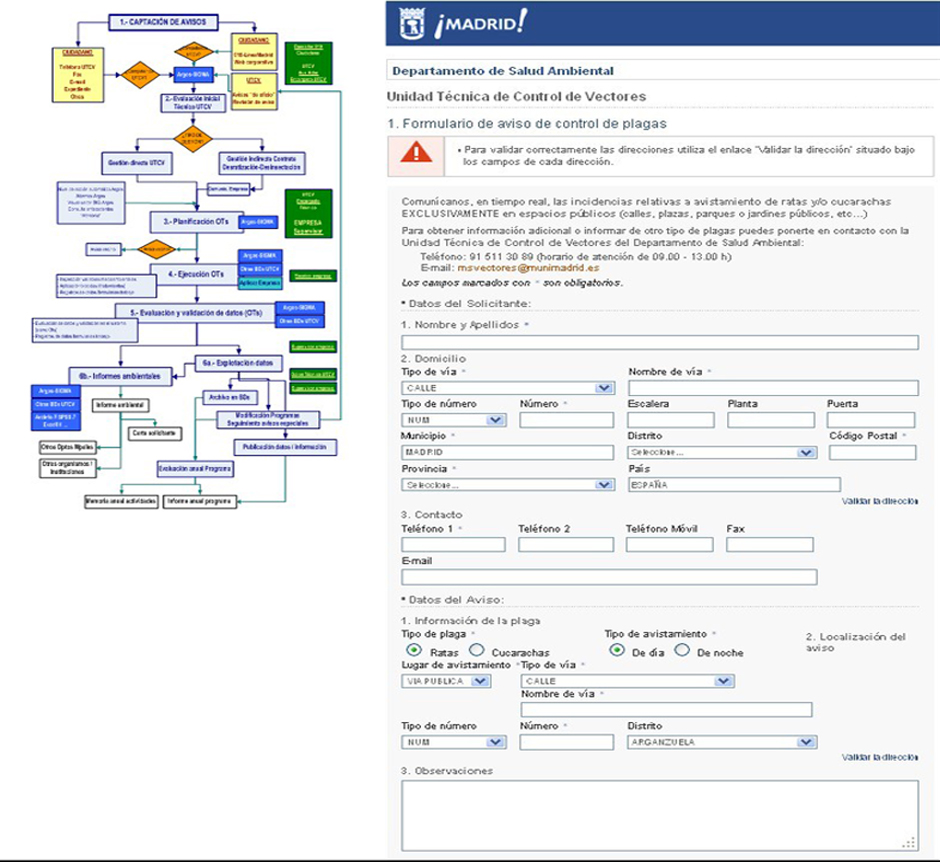This screenshot has width=940, height=862.
Task: Click the msvectores@munimadrid.es email link
Action: 528,268
